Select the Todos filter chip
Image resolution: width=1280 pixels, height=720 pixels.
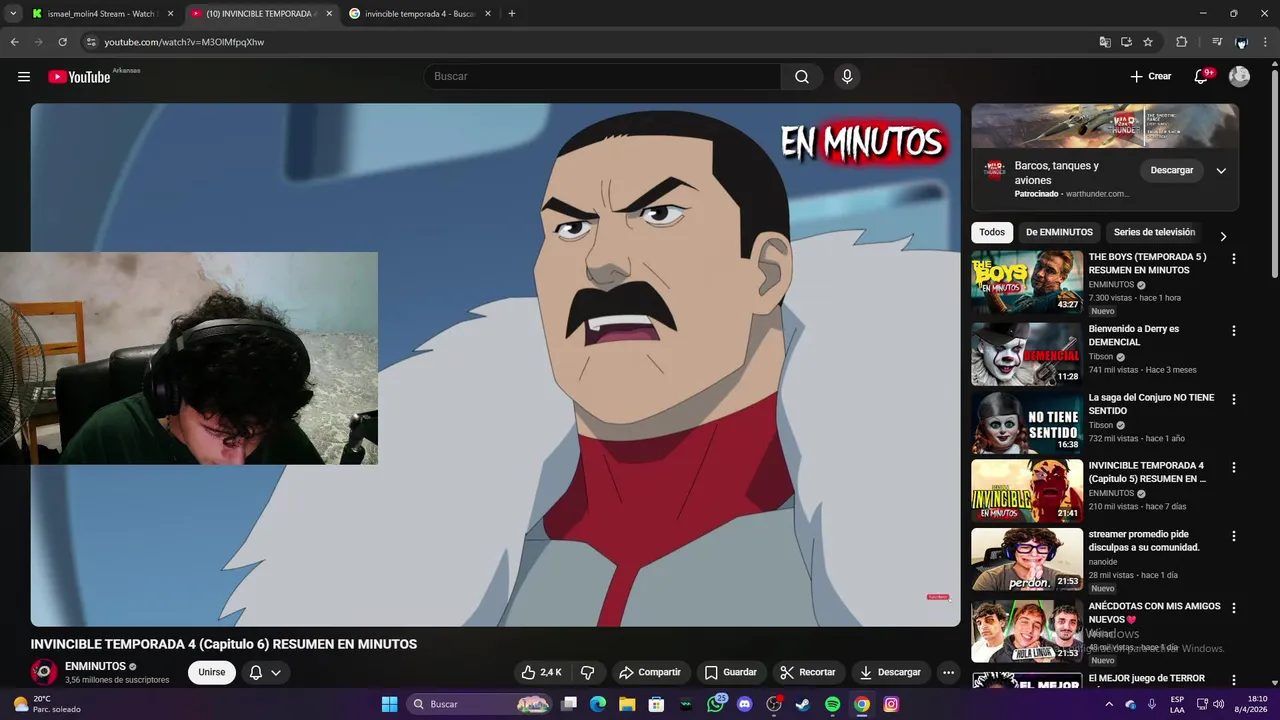click(x=992, y=232)
